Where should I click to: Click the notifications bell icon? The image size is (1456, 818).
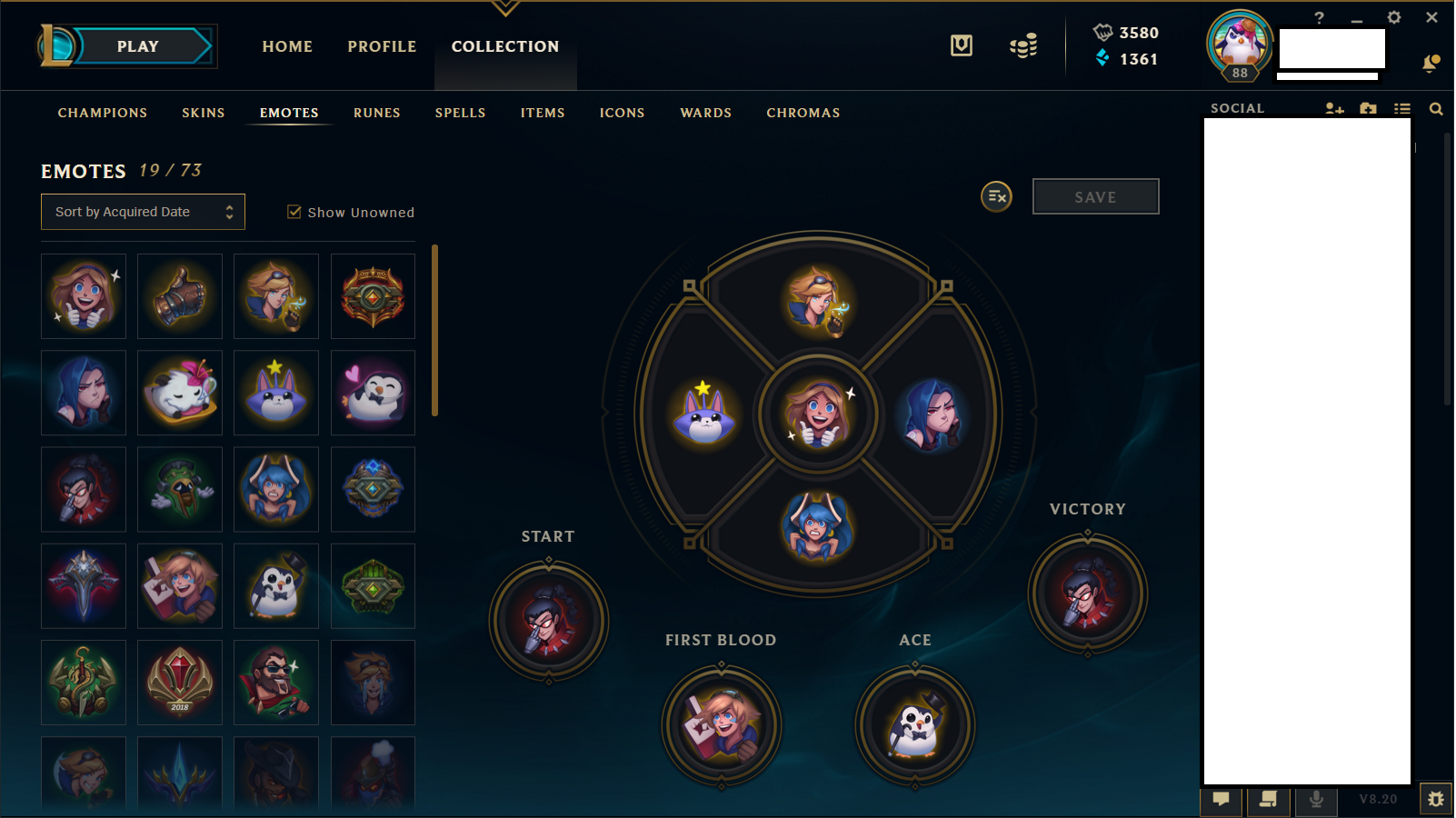pyautogui.click(x=1431, y=64)
